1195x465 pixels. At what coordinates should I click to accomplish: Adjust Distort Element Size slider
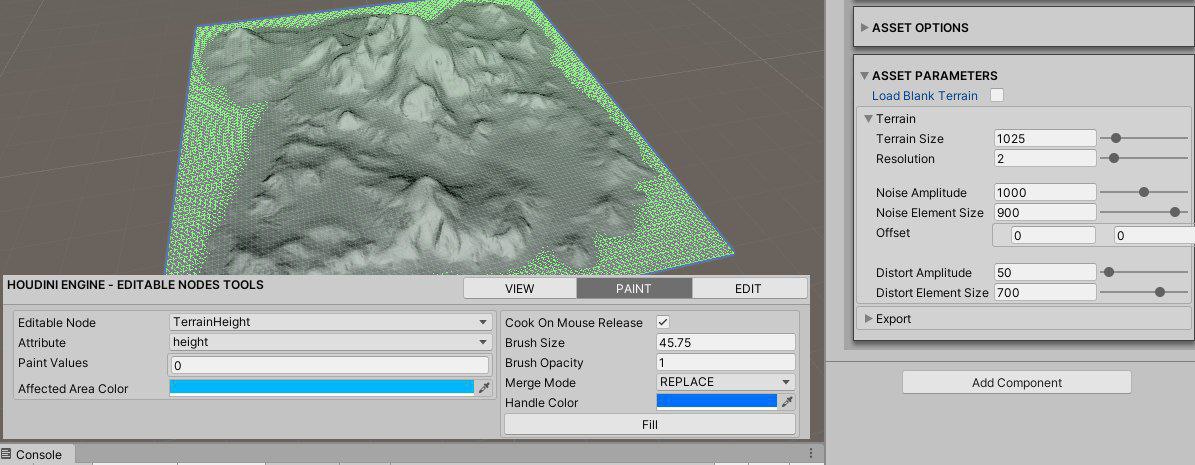(1143, 292)
